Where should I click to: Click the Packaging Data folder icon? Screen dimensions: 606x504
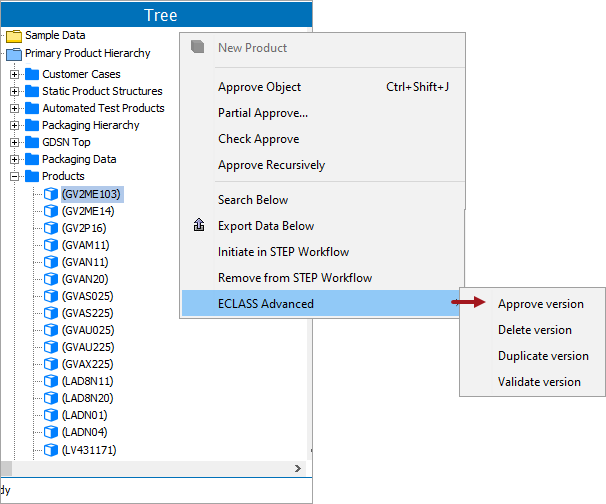tap(32, 159)
